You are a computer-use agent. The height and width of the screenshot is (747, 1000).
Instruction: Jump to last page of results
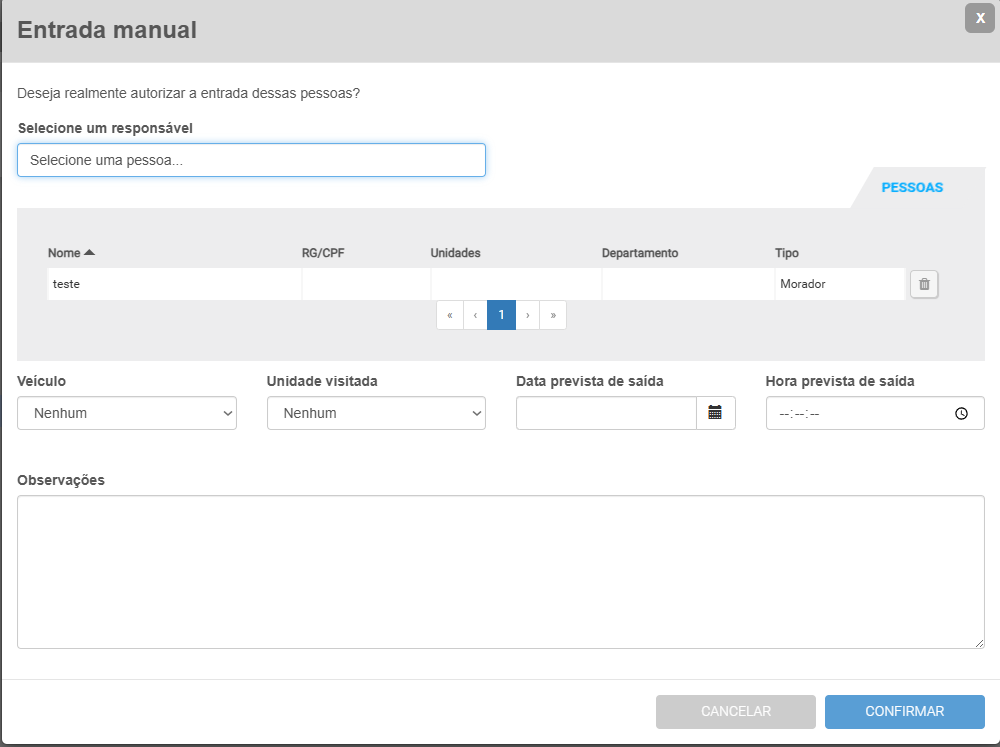click(553, 315)
